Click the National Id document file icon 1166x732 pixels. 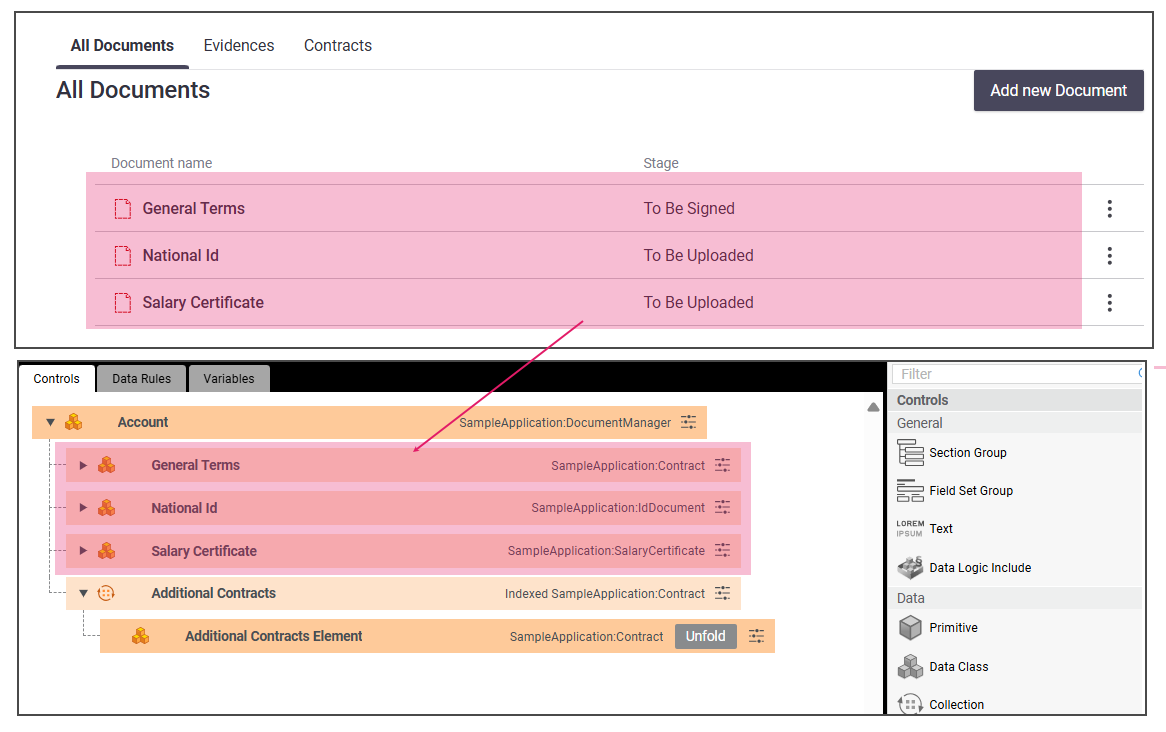click(123, 256)
